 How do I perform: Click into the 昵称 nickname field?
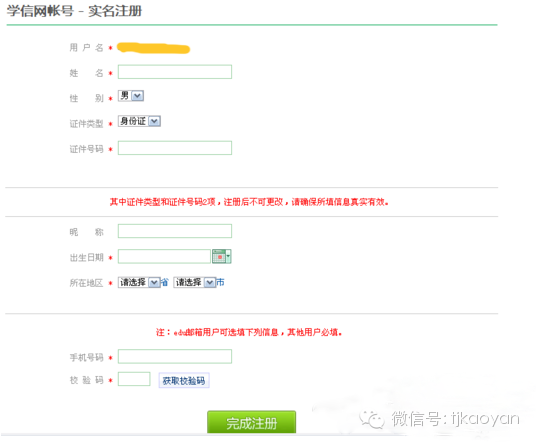coord(175,231)
